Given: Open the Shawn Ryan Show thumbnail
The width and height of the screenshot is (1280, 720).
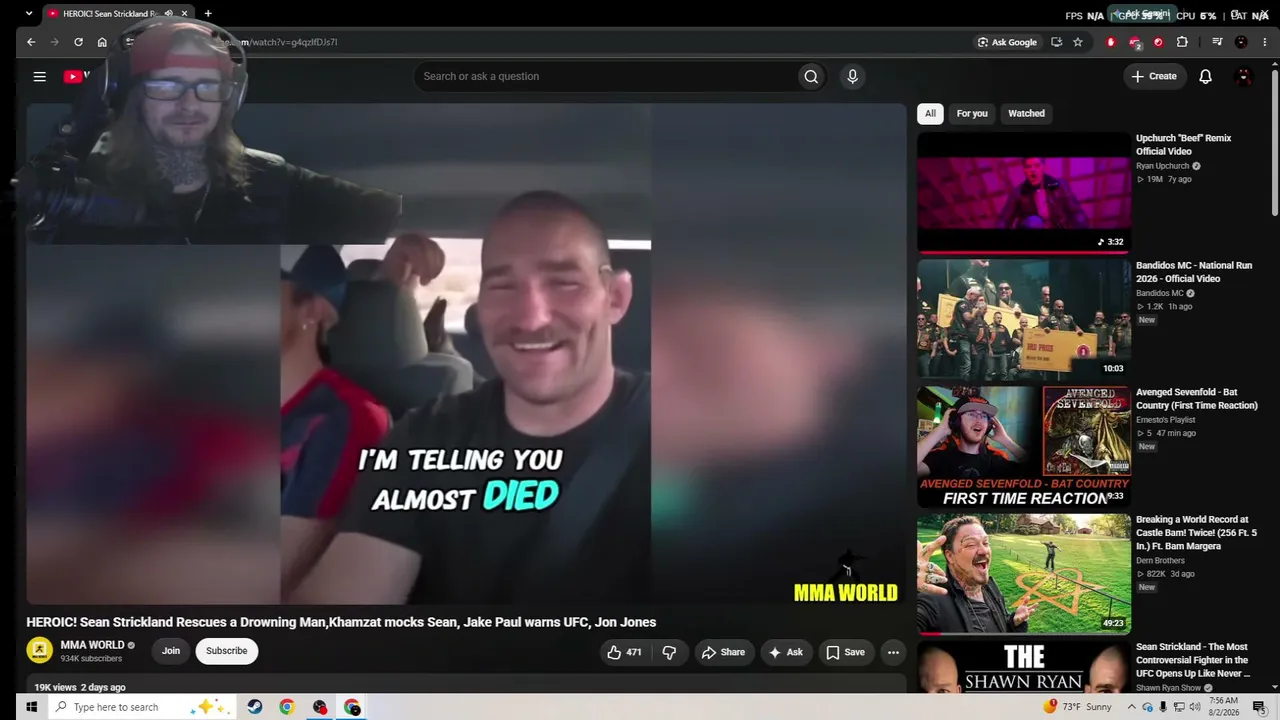Looking at the screenshot, I should (1024, 667).
